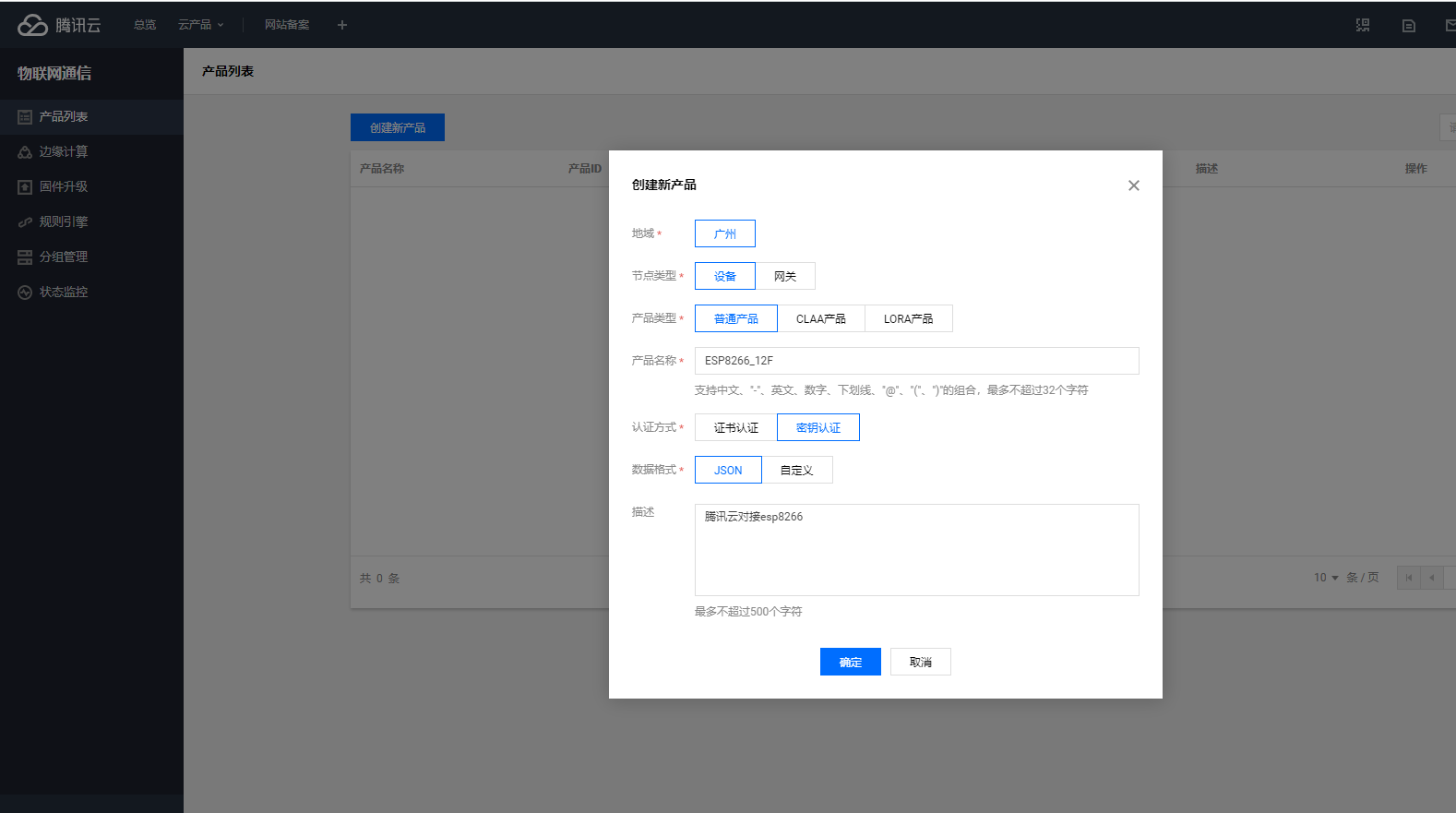The height and width of the screenshot is (813, 1456).
Task: Open 总览 in top navigation
Action: [x=145, y=25]
